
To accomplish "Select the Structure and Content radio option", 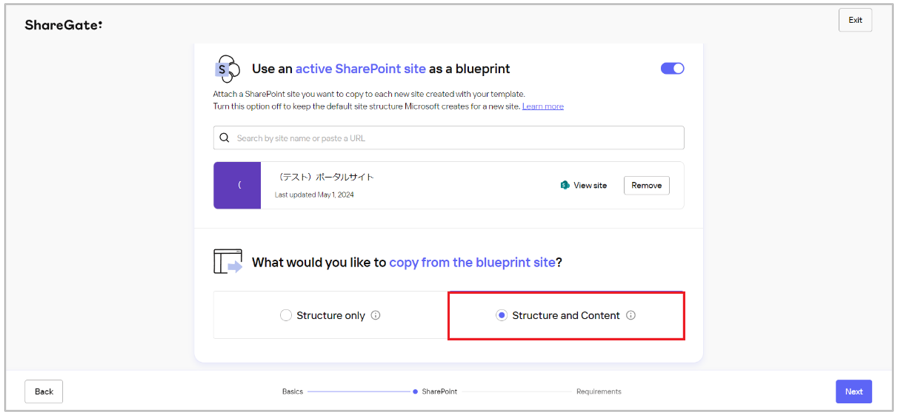I will 501,315.
